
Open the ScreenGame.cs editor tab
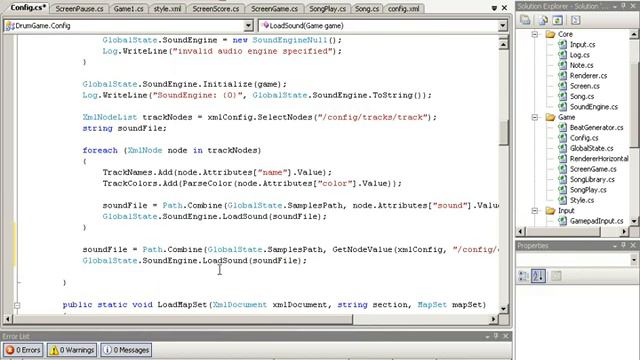coord(274,9)
